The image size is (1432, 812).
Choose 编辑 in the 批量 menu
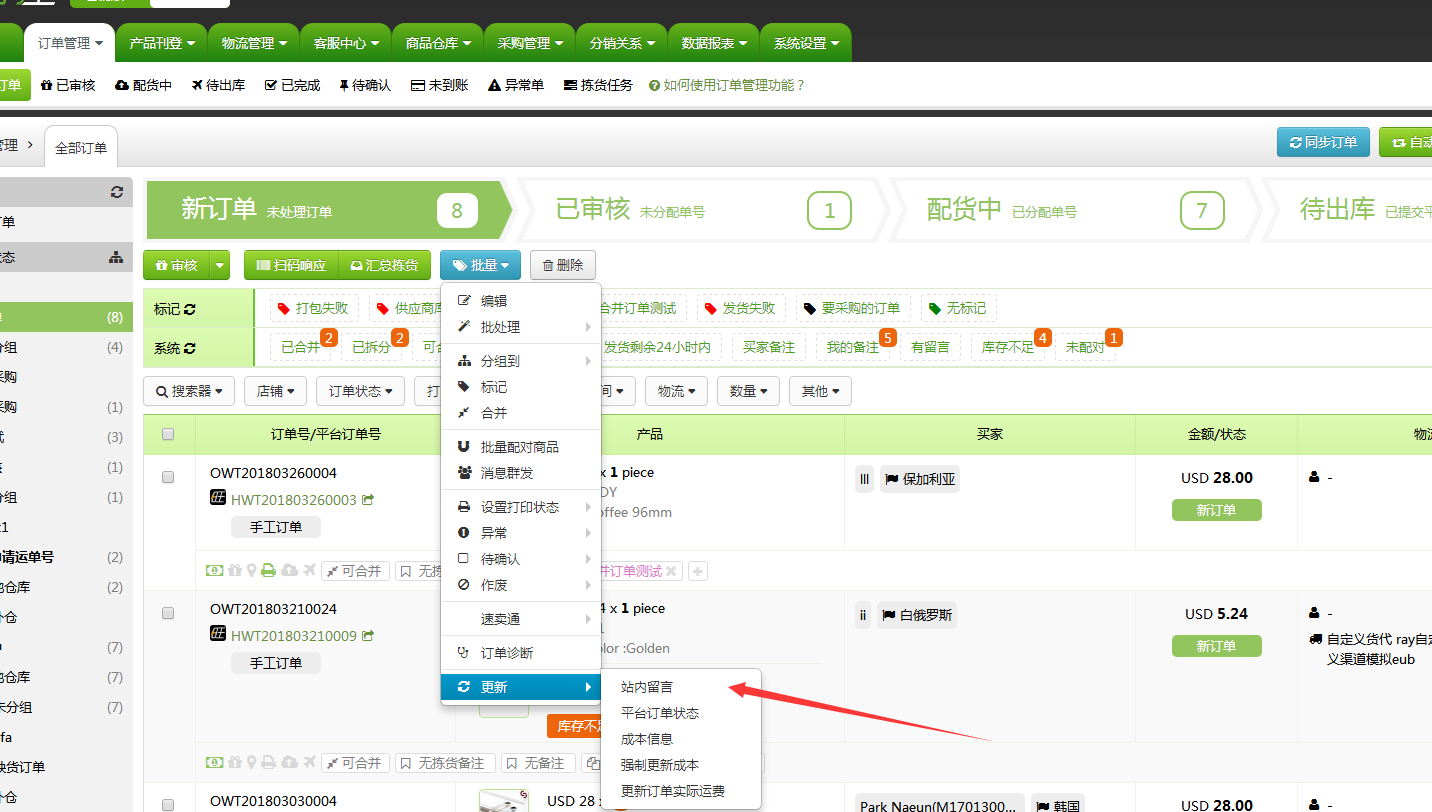521,300
